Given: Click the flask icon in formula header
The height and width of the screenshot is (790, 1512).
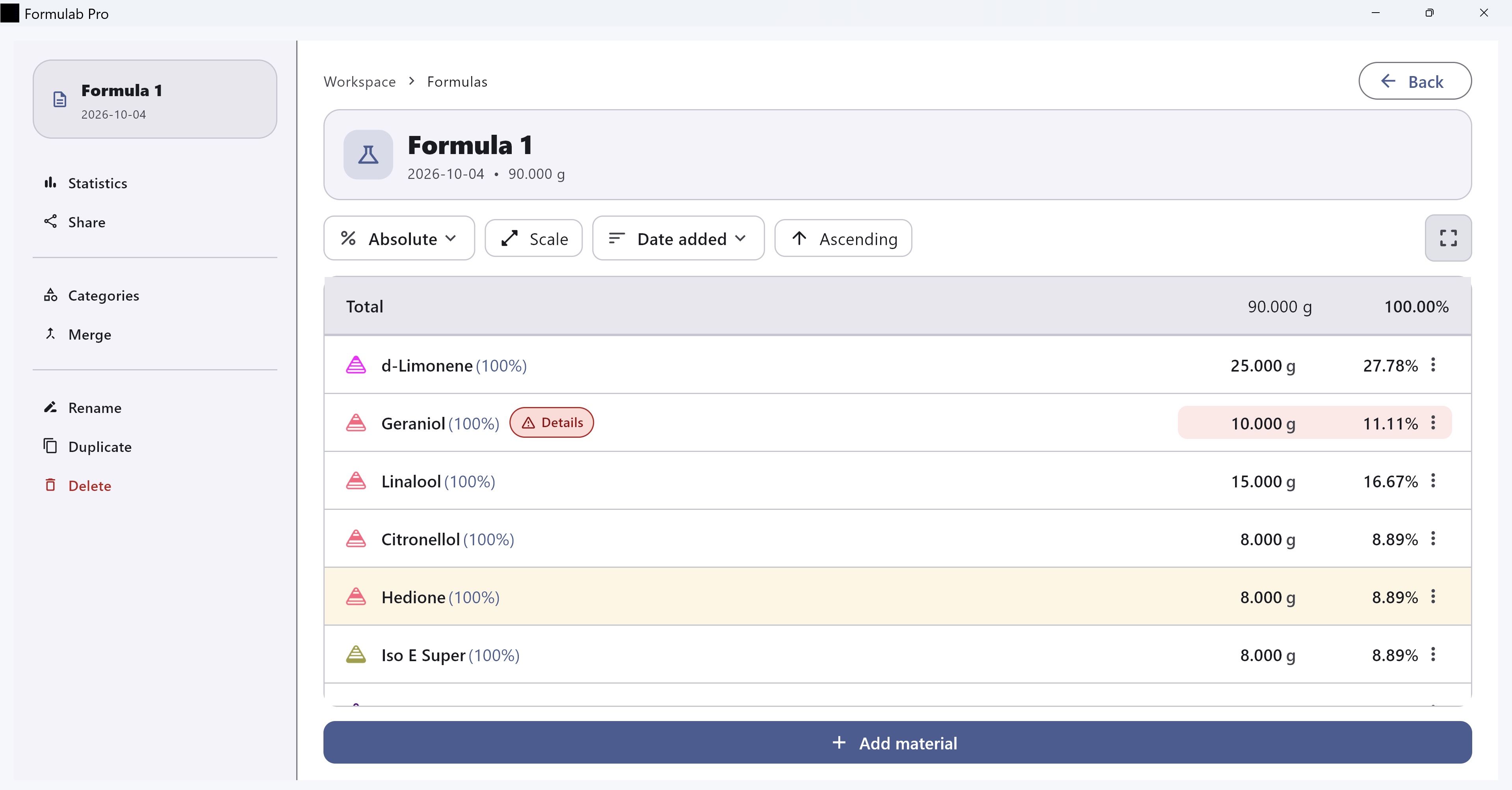Looking at the screenshot, I should click(368, 154).
